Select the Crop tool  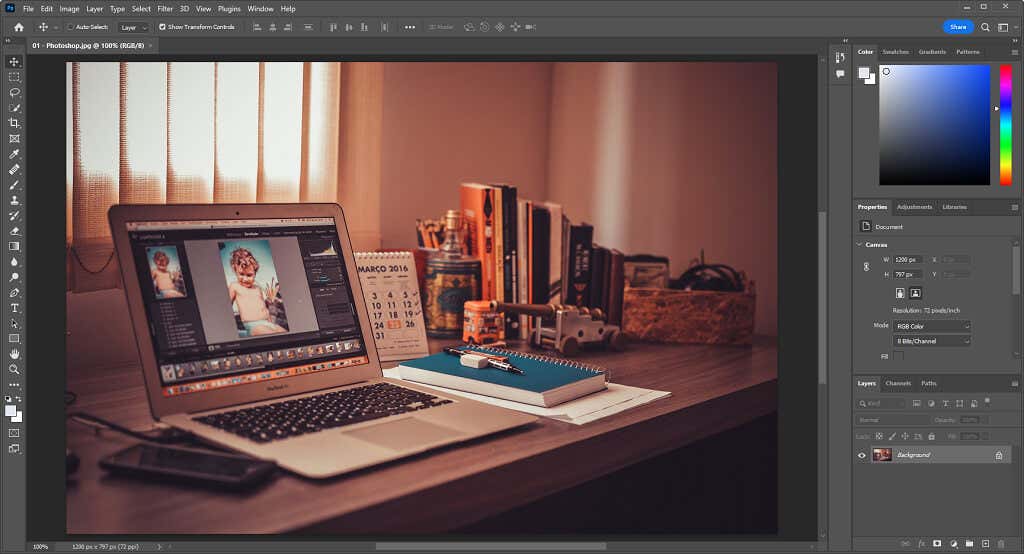point(14,123)
